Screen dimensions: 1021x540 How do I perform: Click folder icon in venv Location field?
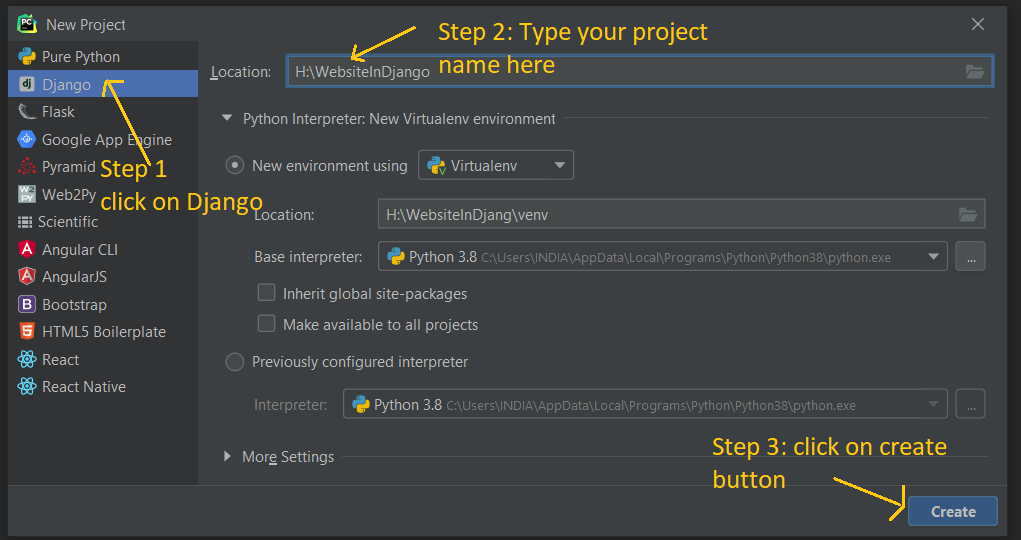(967, 214)
